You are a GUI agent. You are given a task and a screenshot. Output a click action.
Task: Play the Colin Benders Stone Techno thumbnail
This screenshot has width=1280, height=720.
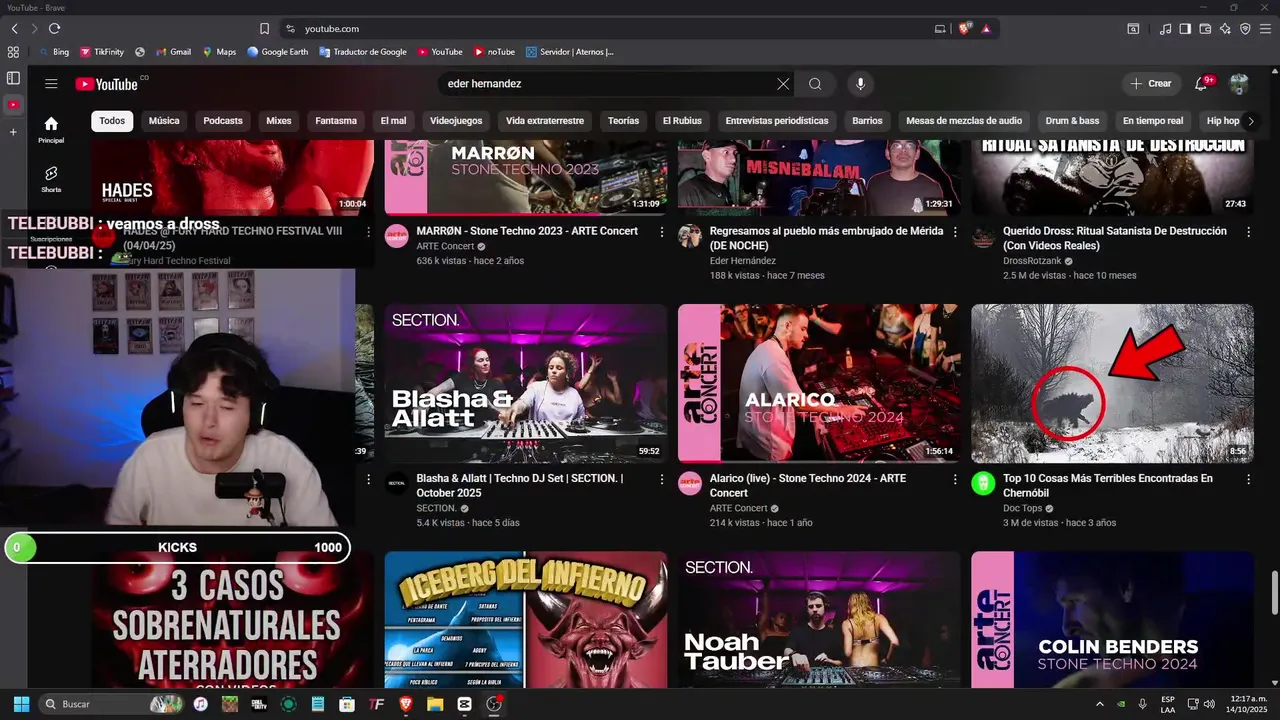pos(1112,620)
